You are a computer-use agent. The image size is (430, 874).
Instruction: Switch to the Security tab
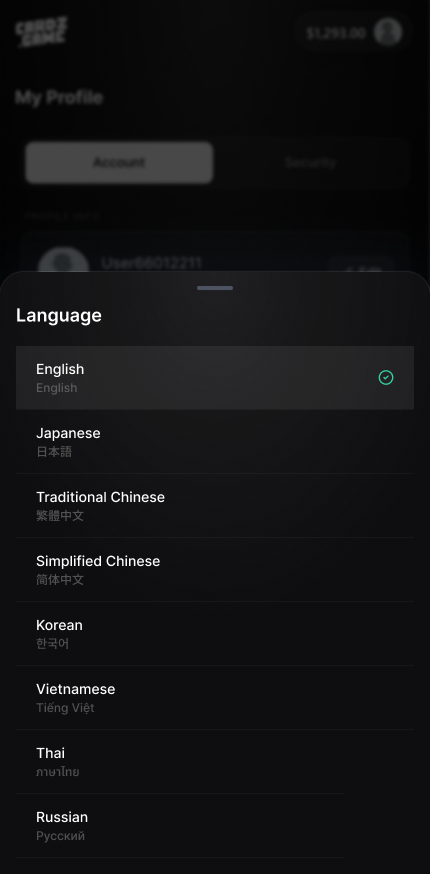tap(310, 162)
